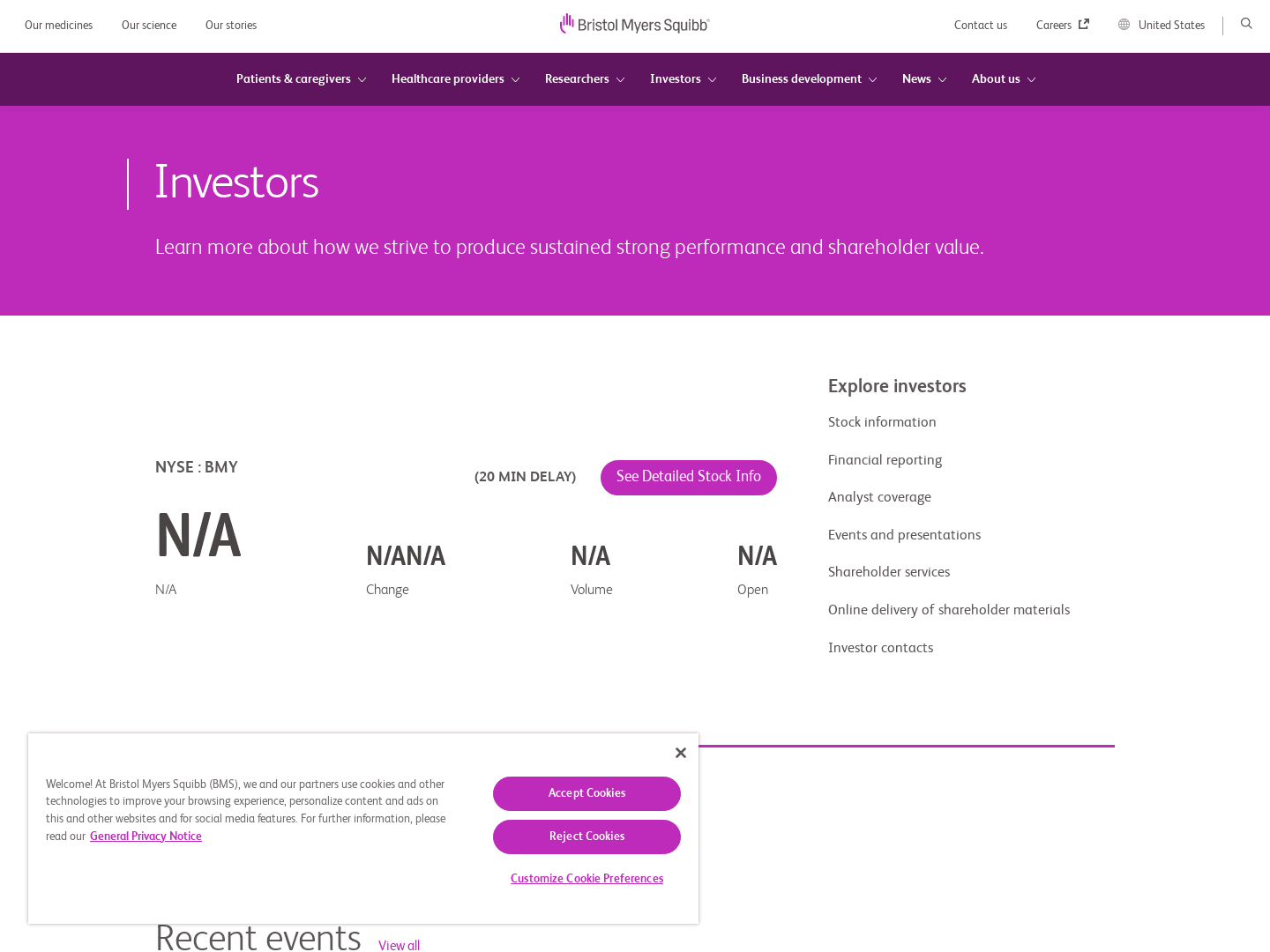Expand Patients & caregivers menu
Viewport: 1270px width, 952px height.
click(301, 79)
